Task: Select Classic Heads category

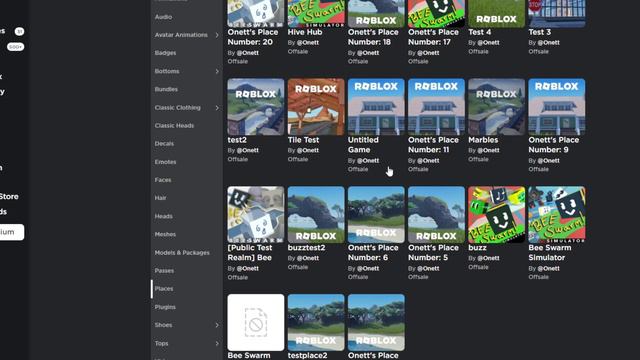Action: coord(174,125)
